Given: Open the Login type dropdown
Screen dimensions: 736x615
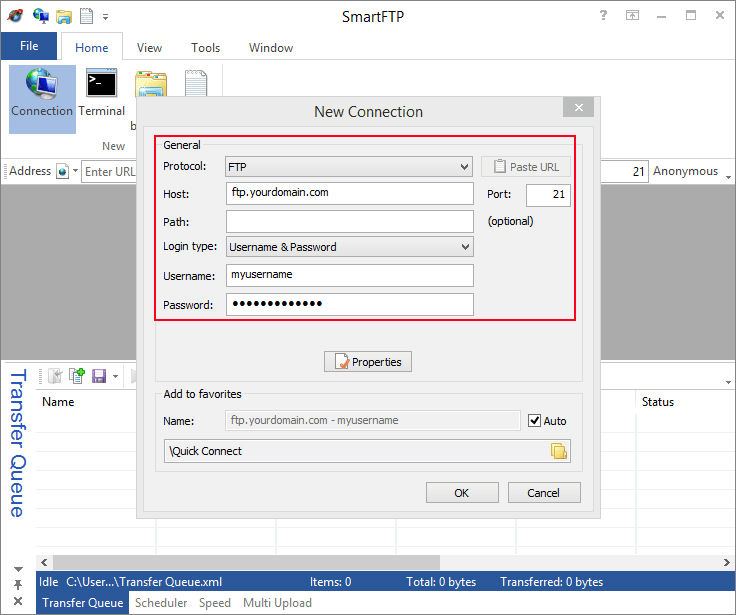Looking at the screenshot, I should [x=350, y=247].
